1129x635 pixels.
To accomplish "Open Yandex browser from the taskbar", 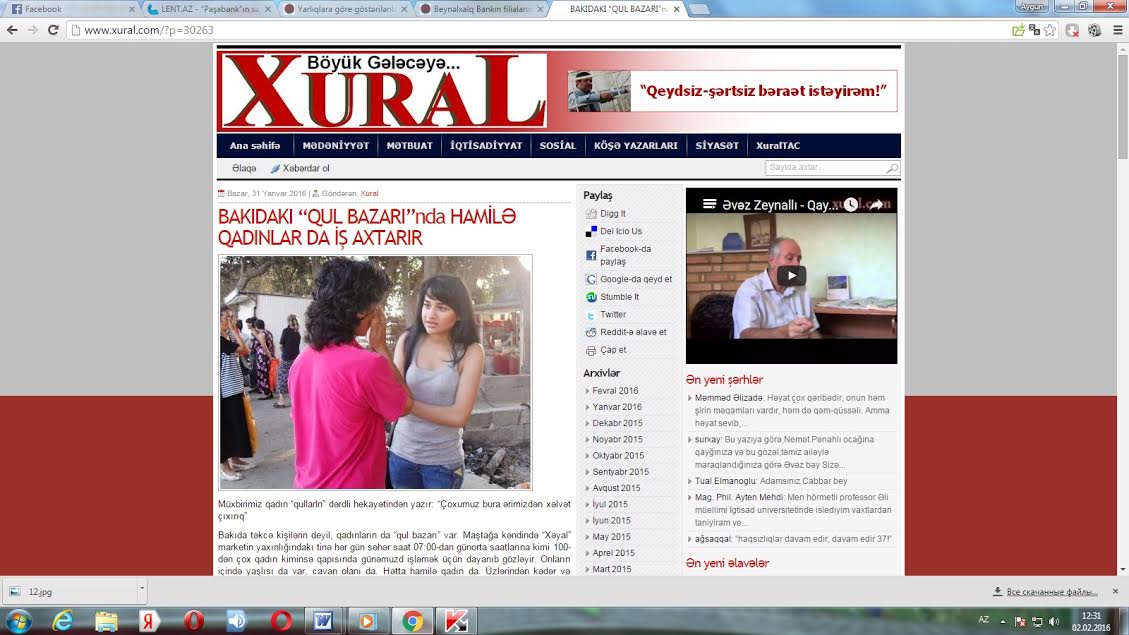I will [149, 621].
